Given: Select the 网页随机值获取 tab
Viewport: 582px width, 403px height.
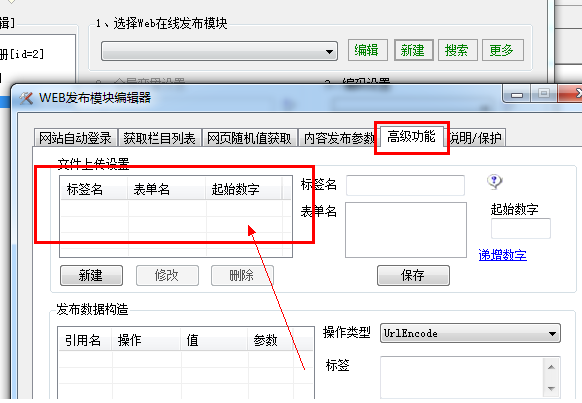Looking at the screenshot, I should (x=249, y=138).
